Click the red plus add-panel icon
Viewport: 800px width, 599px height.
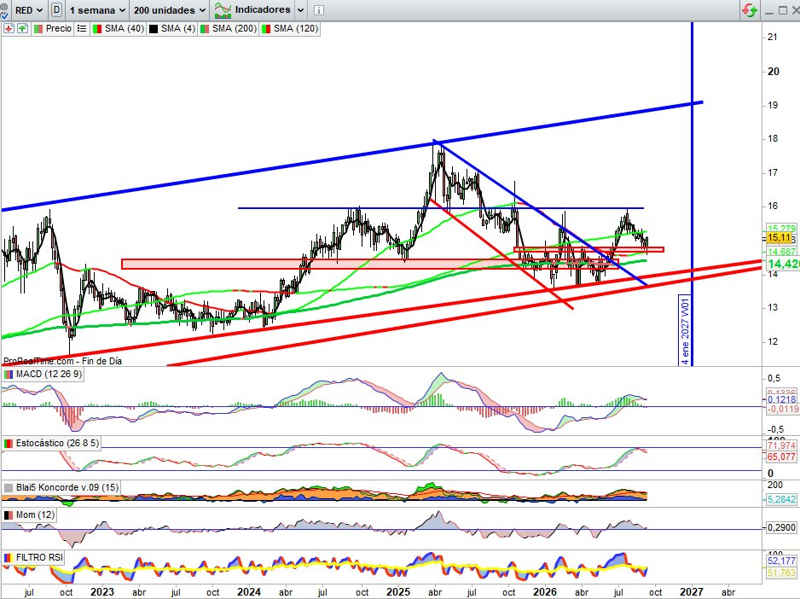coord(9,29)
